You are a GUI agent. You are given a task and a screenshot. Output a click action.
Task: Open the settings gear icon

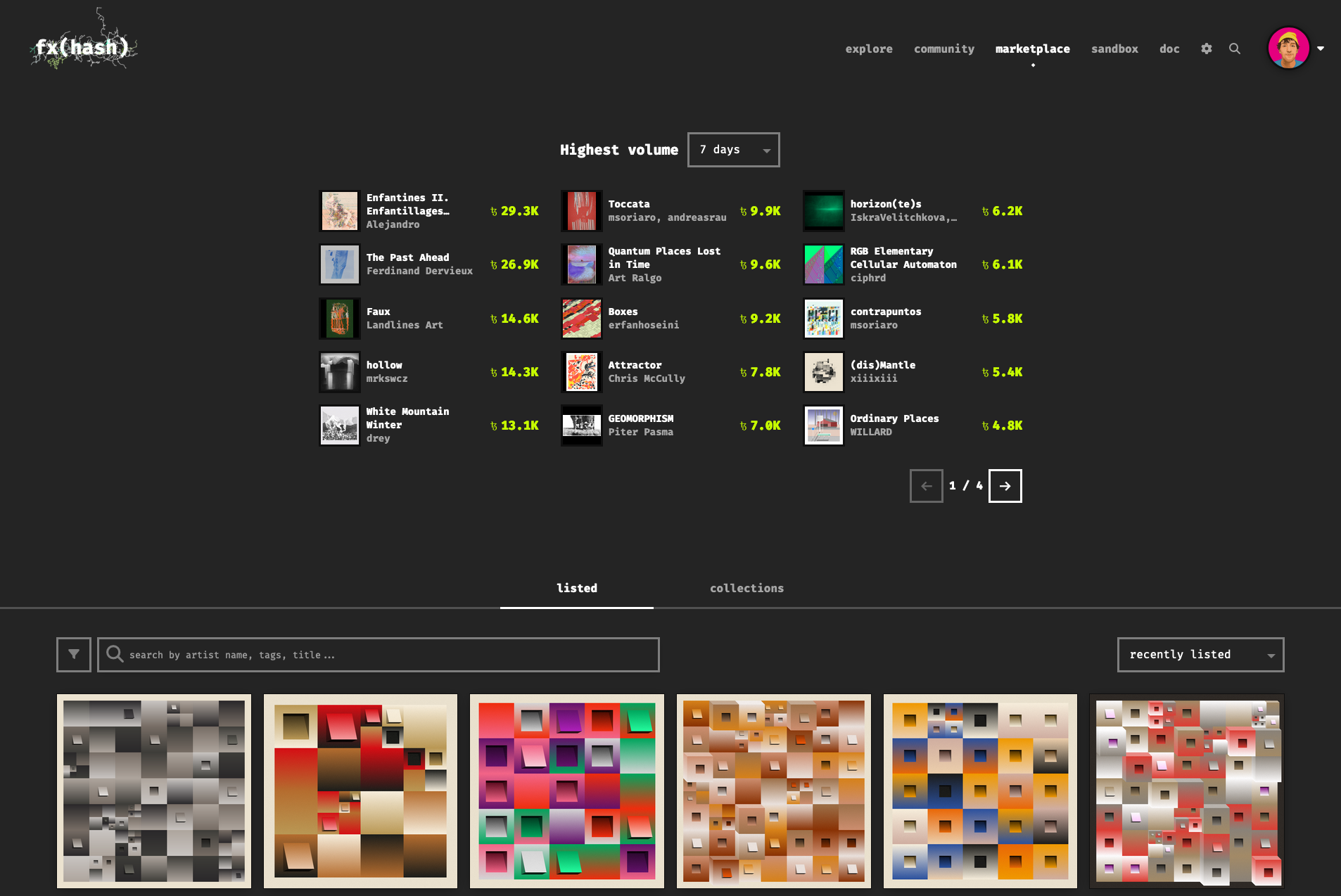click(1207, 49)
